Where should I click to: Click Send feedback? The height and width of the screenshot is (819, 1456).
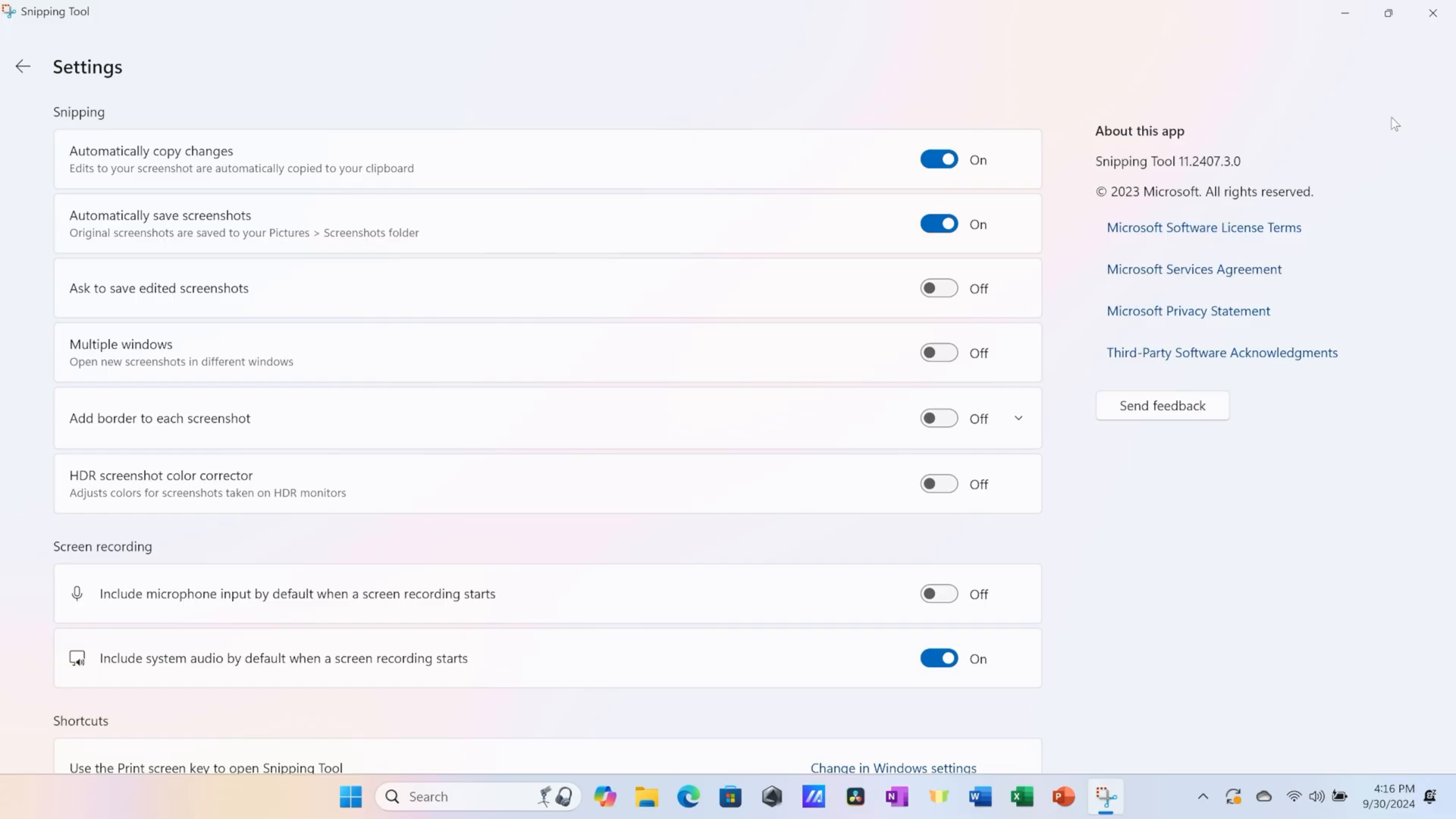(x=1162, y=405)
